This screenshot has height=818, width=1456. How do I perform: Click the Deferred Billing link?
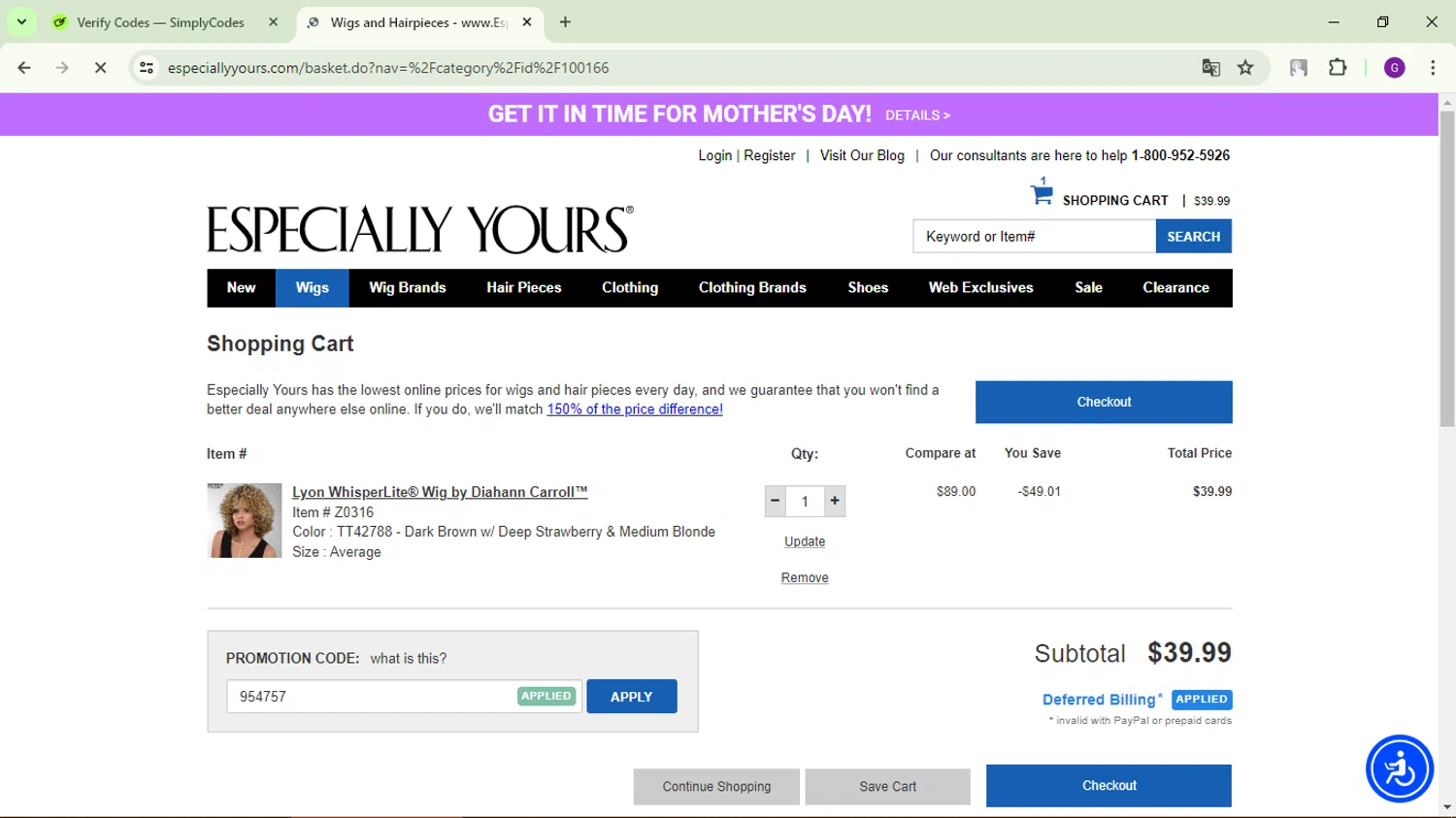[1102, 700]
